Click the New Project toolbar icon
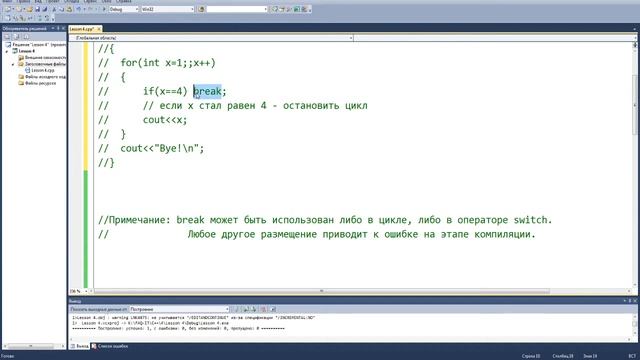640x360 pixels. (8, 9)
